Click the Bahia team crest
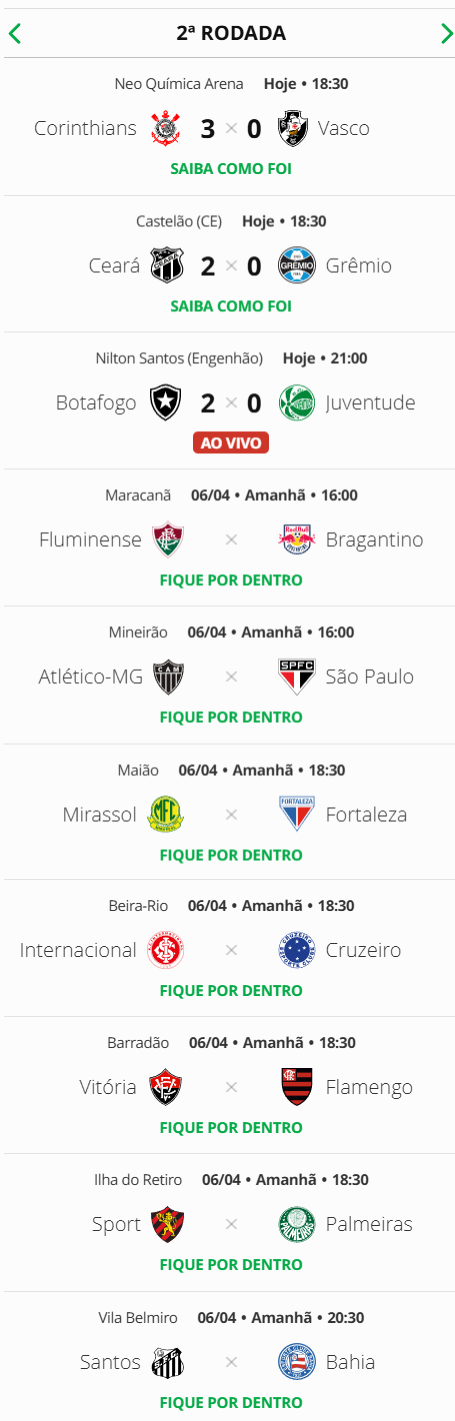Image resolution: width=455 pixels, height=1421 pixels. [x=296, y=1361]
